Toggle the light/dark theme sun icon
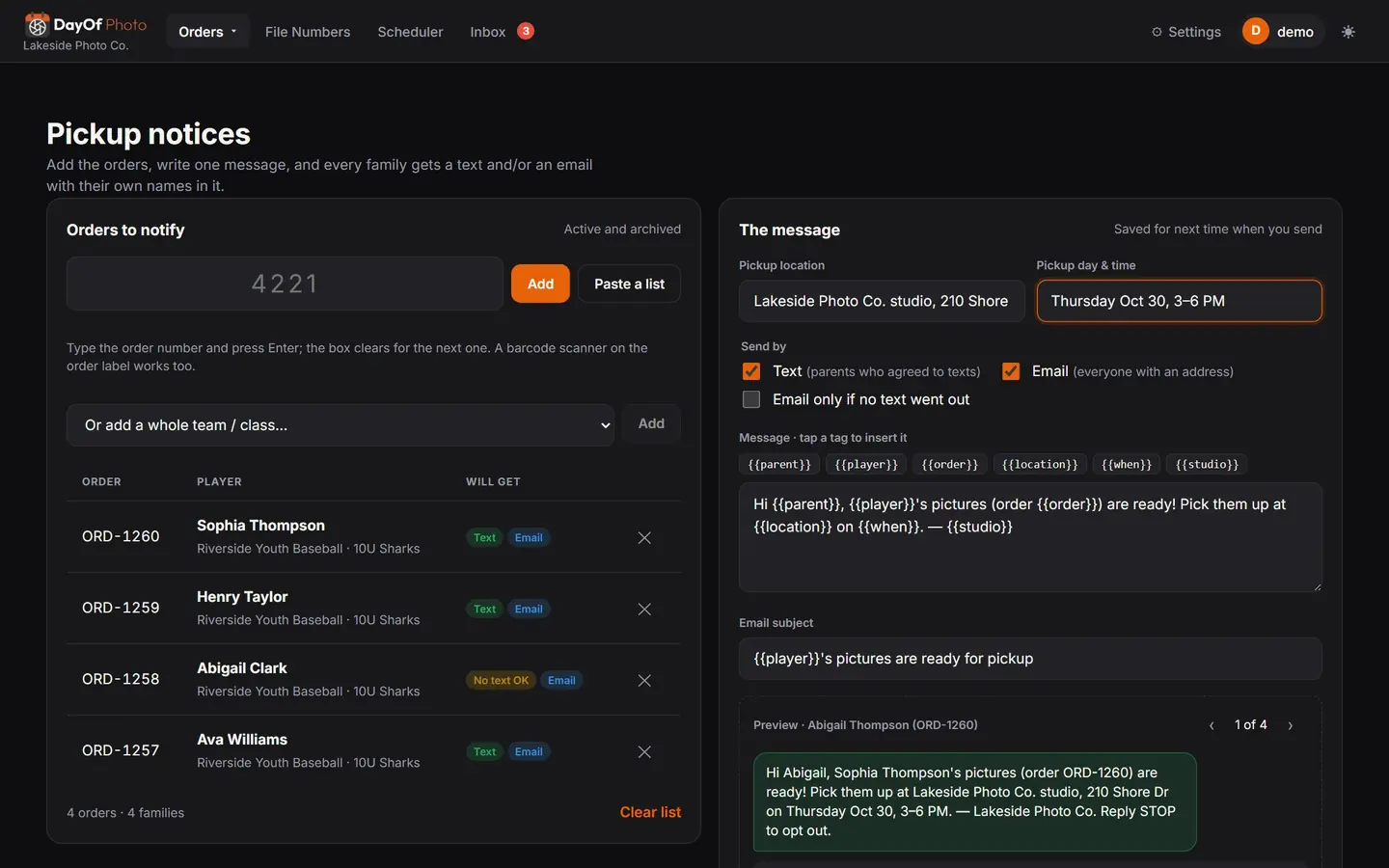1389x868 pixels. (1348, 32)
